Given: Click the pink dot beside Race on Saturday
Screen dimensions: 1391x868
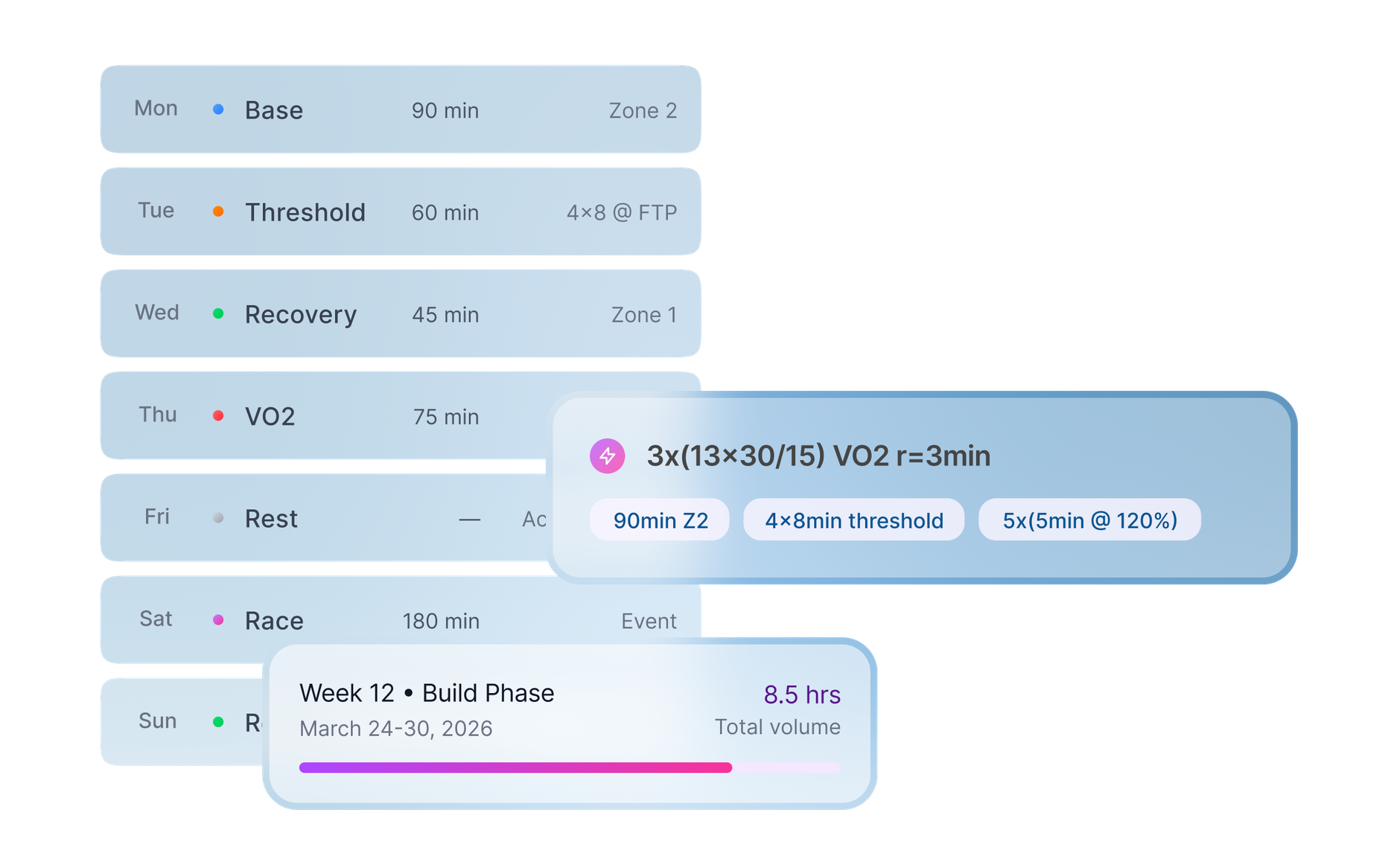Looking at the screenshot, I should pos(218,619).
